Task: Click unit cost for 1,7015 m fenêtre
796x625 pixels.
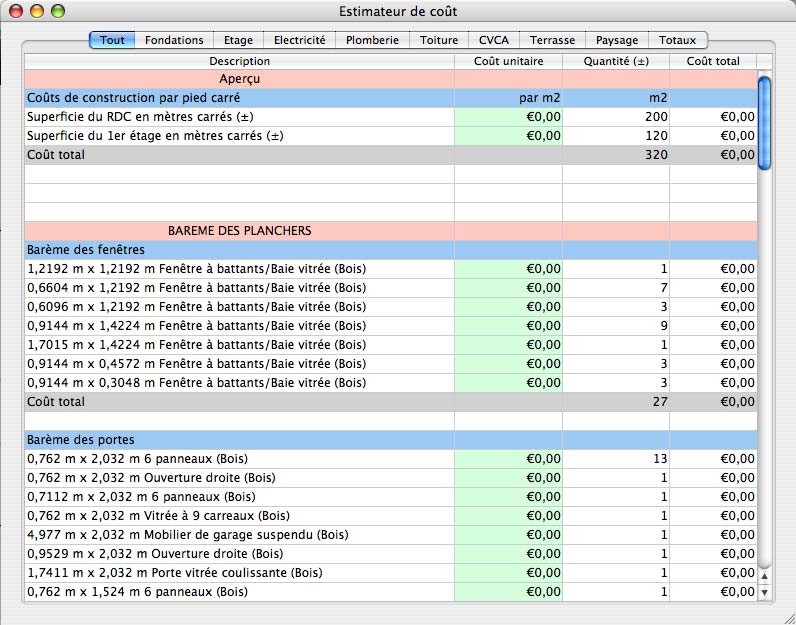Action: click(x=508, y=344)
